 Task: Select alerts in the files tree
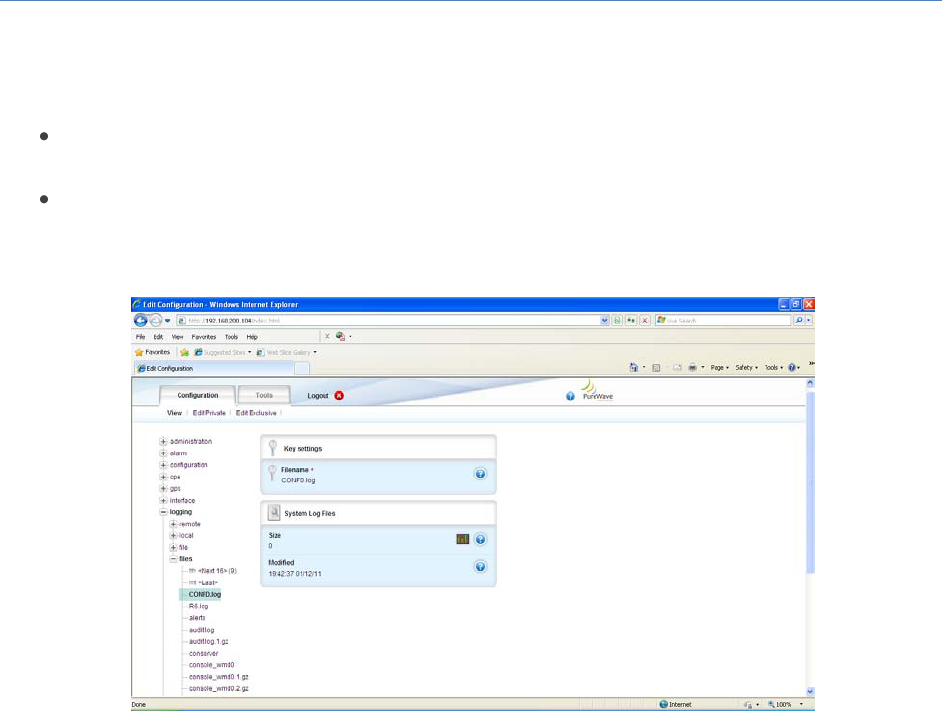click(x=197, y=618)
